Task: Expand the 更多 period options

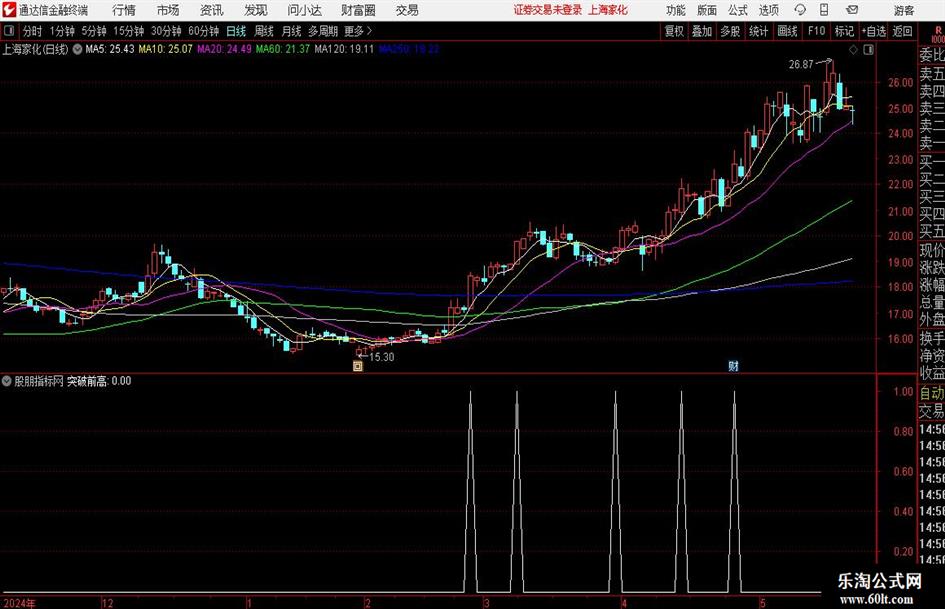Action: coord(358,31)
